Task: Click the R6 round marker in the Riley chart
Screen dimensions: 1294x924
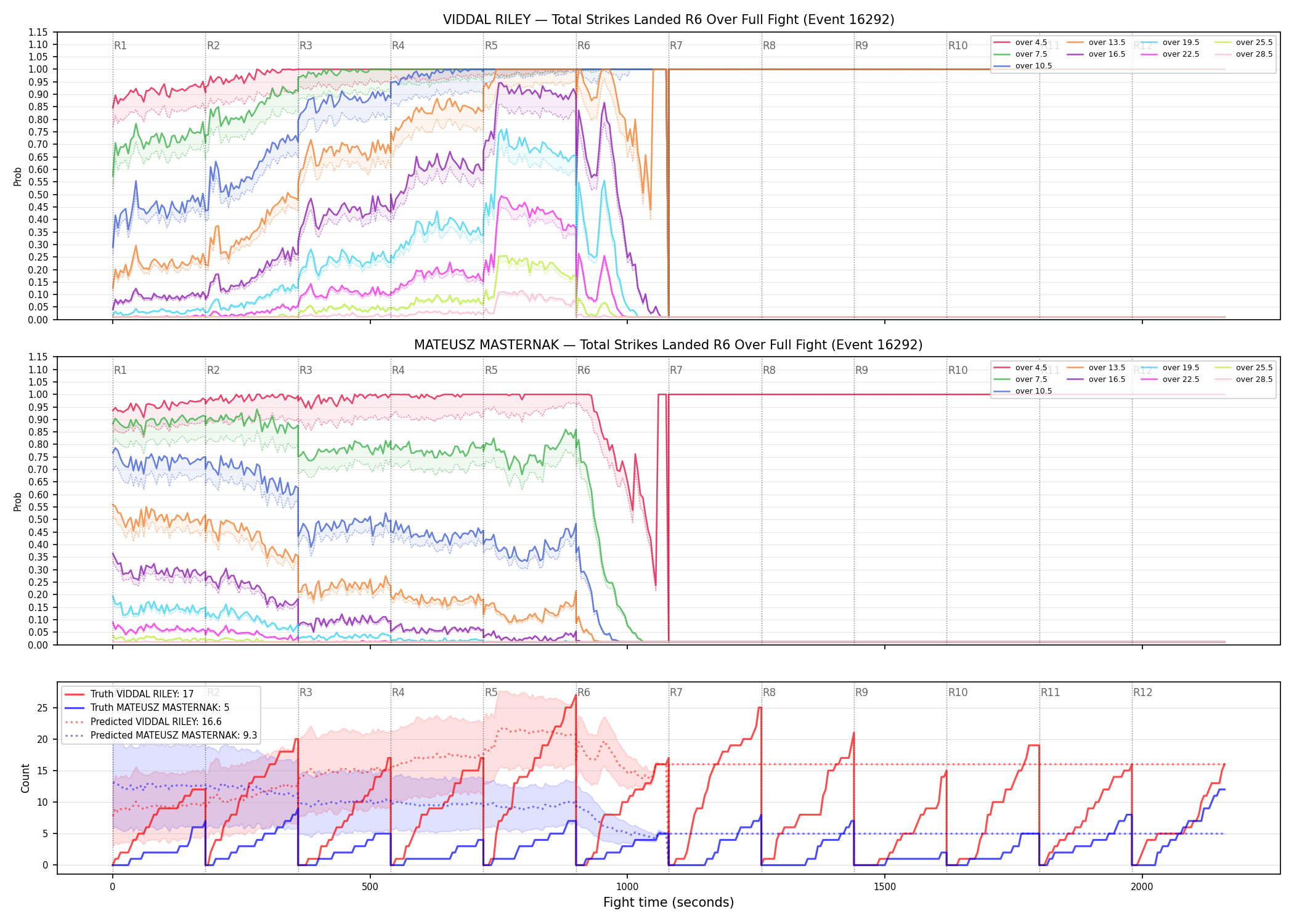Action: 584,46
